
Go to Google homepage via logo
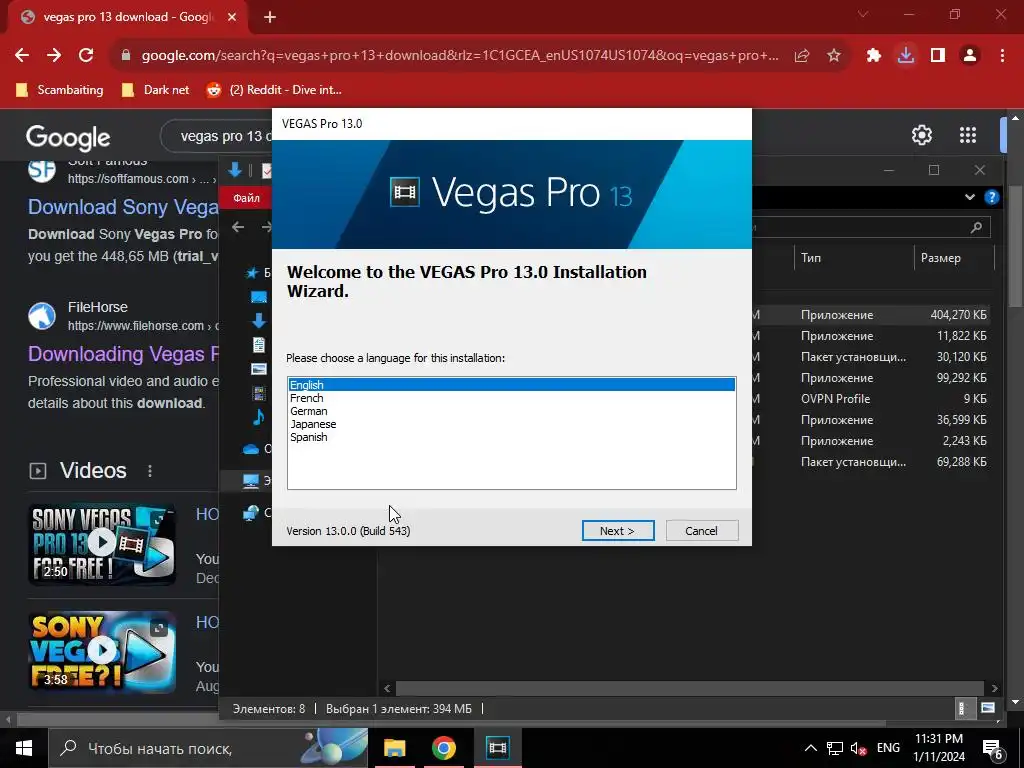tap(68, 137)
